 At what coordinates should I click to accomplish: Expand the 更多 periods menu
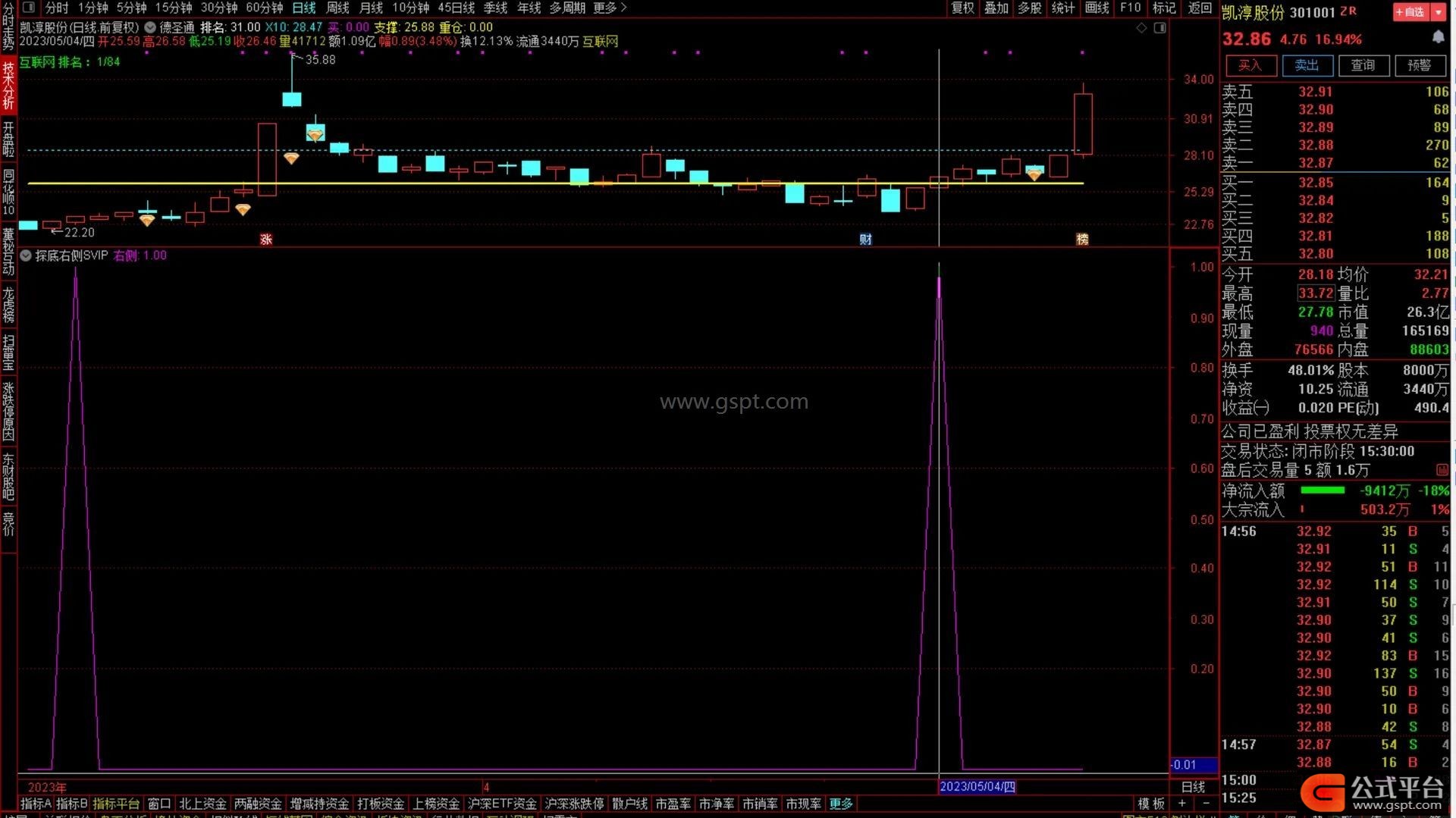tap(610, 8)
